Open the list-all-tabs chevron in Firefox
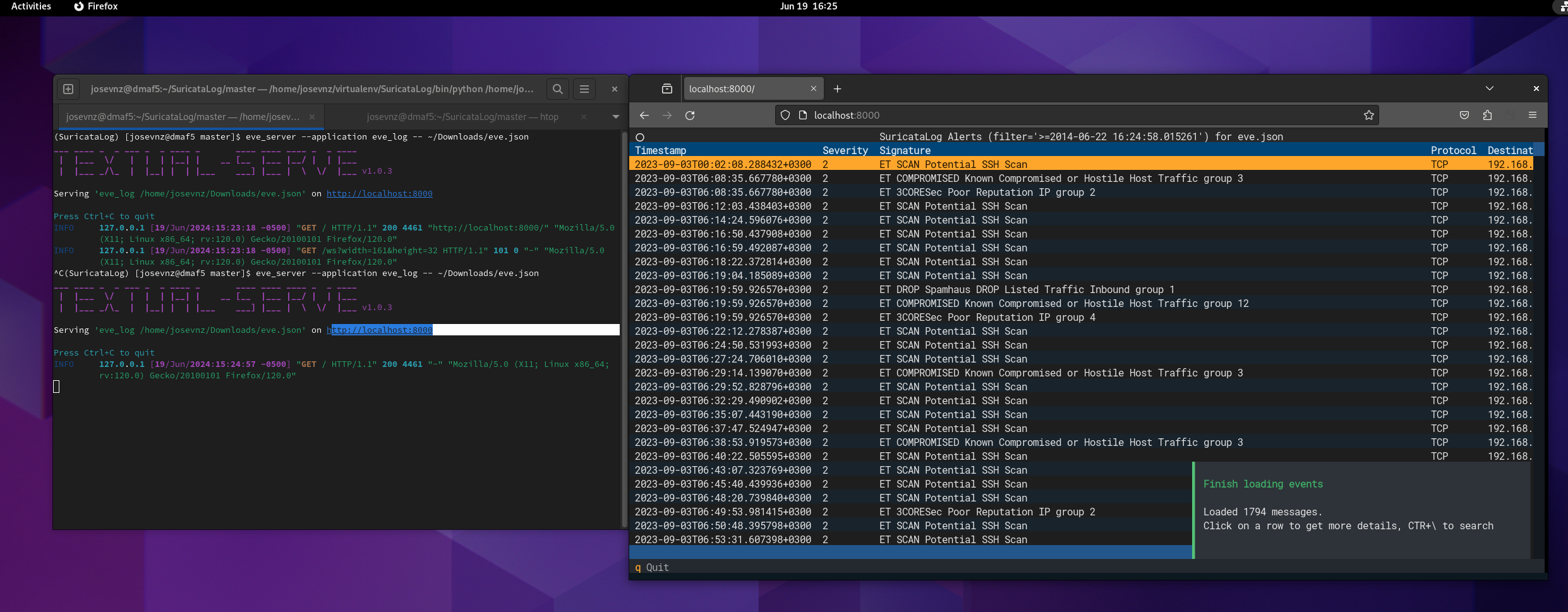 pos(1490,88)
